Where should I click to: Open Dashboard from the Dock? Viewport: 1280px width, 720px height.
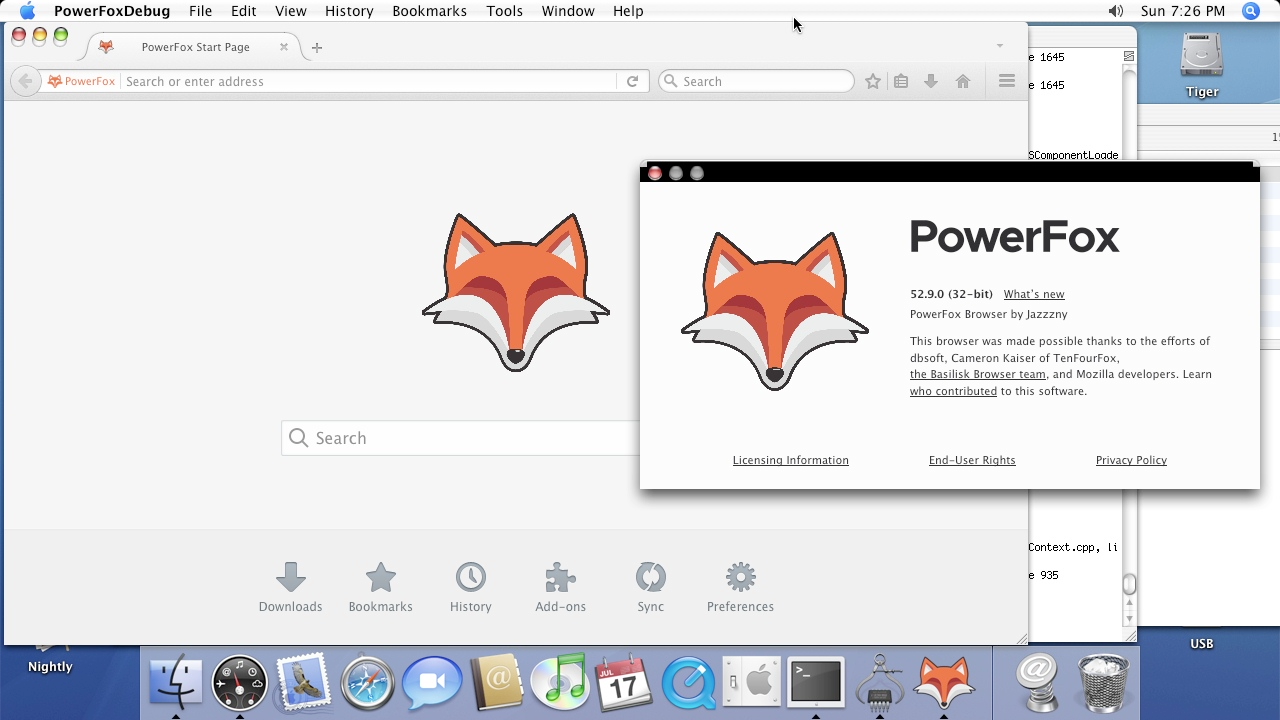[239, 682]
